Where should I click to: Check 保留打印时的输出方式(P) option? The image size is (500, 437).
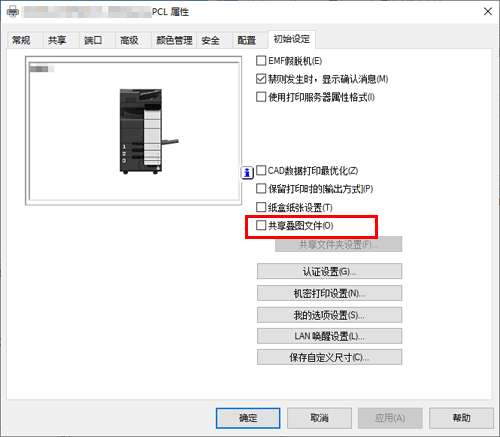point(261,189)
